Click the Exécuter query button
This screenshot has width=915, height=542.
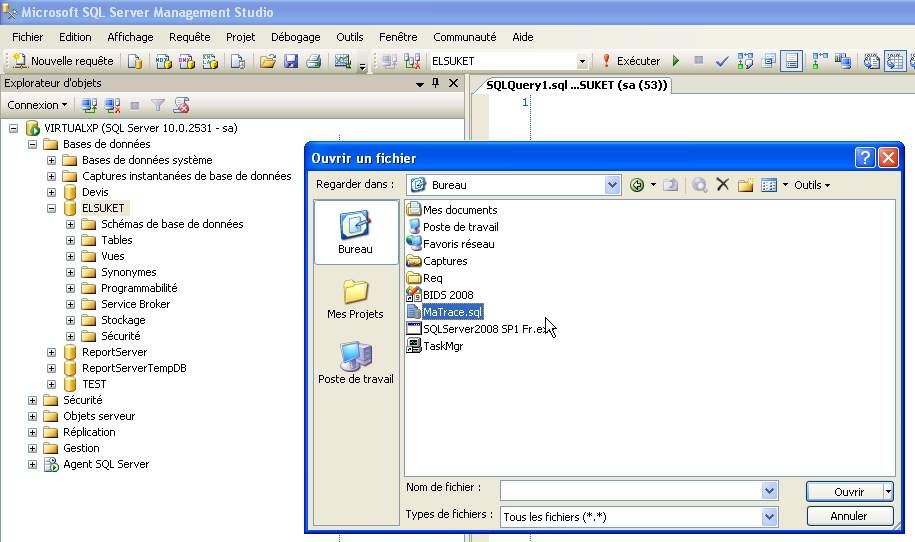(x=630, y=61)
